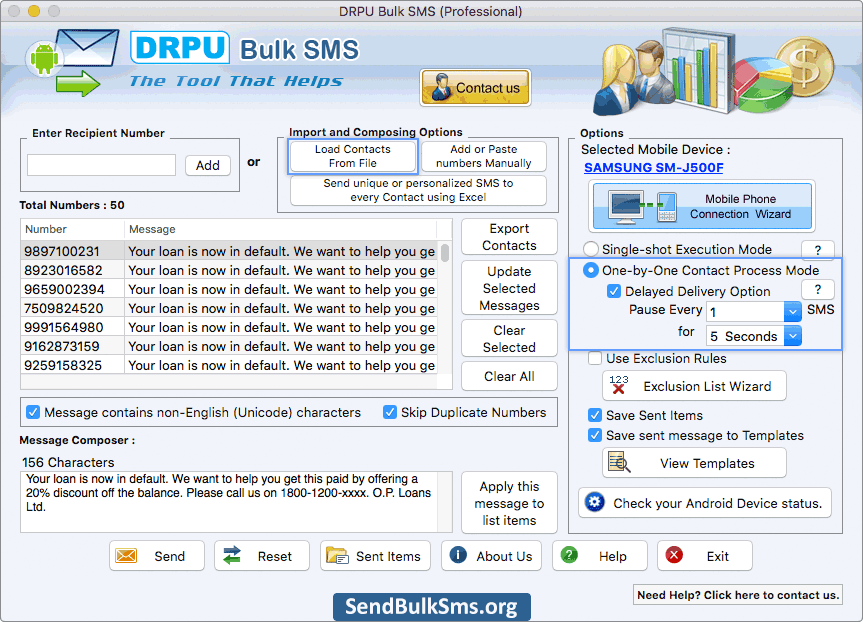Screen dimensions: 863x622
Task: Click Update Selected Messages button
Action: pyautogui.click(x=509, y=288)
